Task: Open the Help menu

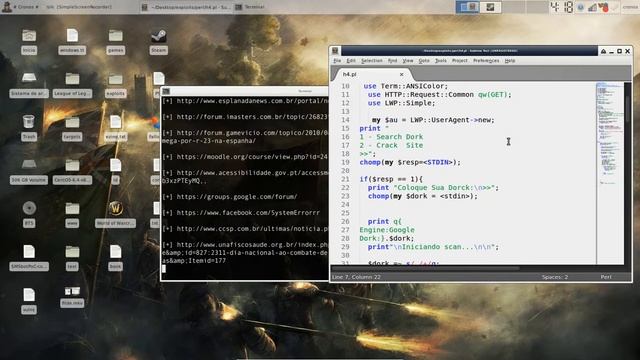Action: tap(510, 60)
